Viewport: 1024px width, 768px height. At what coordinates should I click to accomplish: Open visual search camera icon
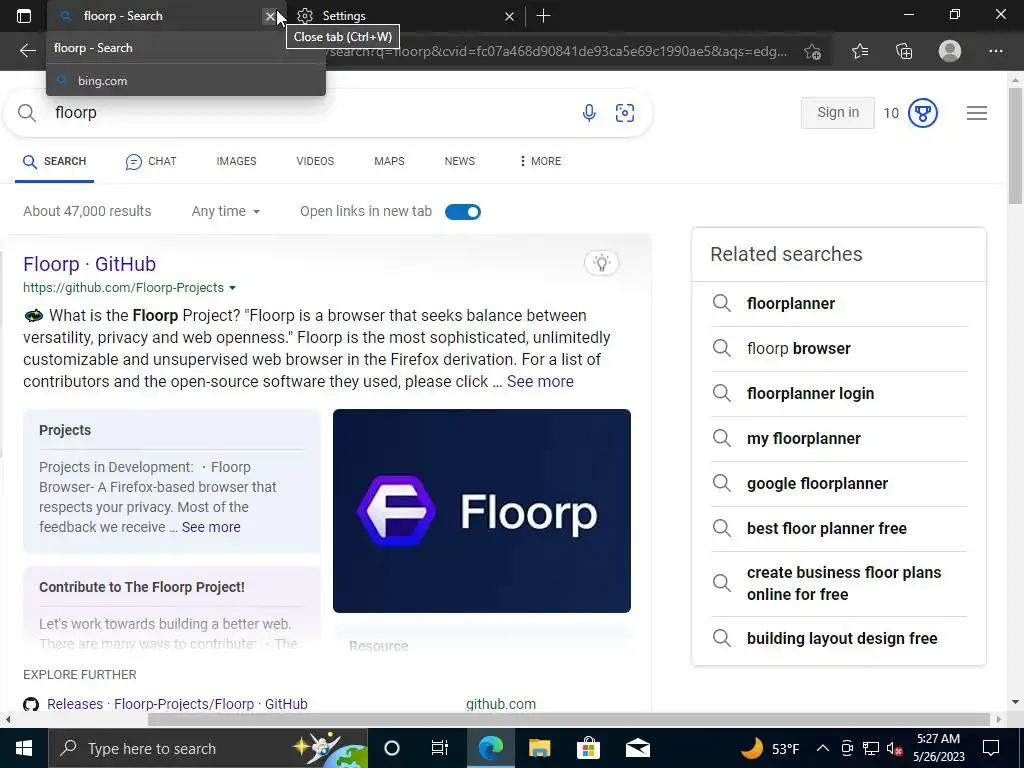click(x=625, y=113)
